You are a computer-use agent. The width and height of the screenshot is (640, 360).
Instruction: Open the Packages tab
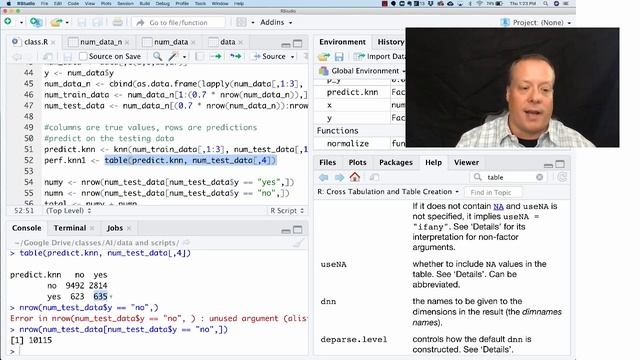click(x=396, y=162)
